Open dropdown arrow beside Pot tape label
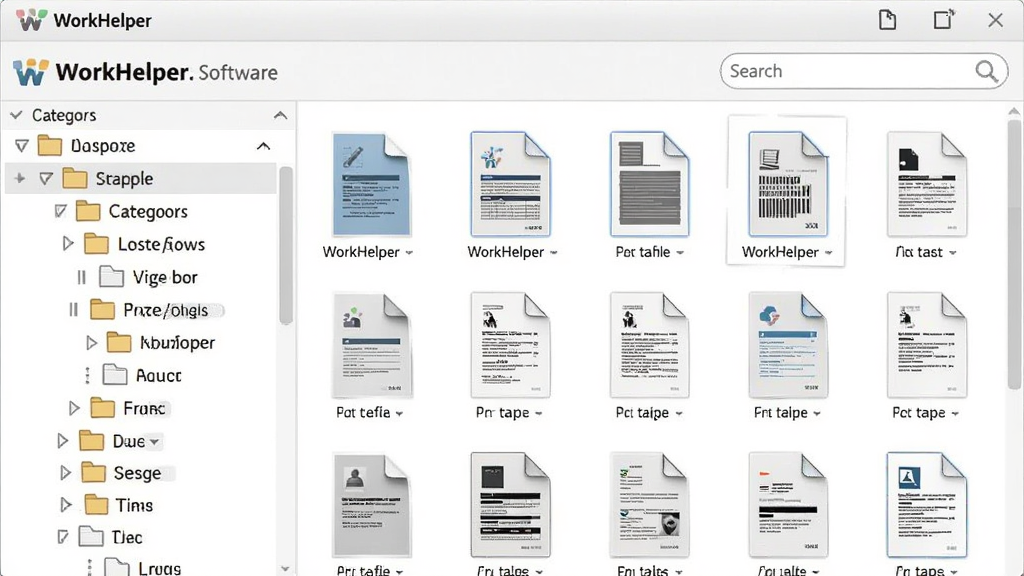 click(x=955, y=413)
